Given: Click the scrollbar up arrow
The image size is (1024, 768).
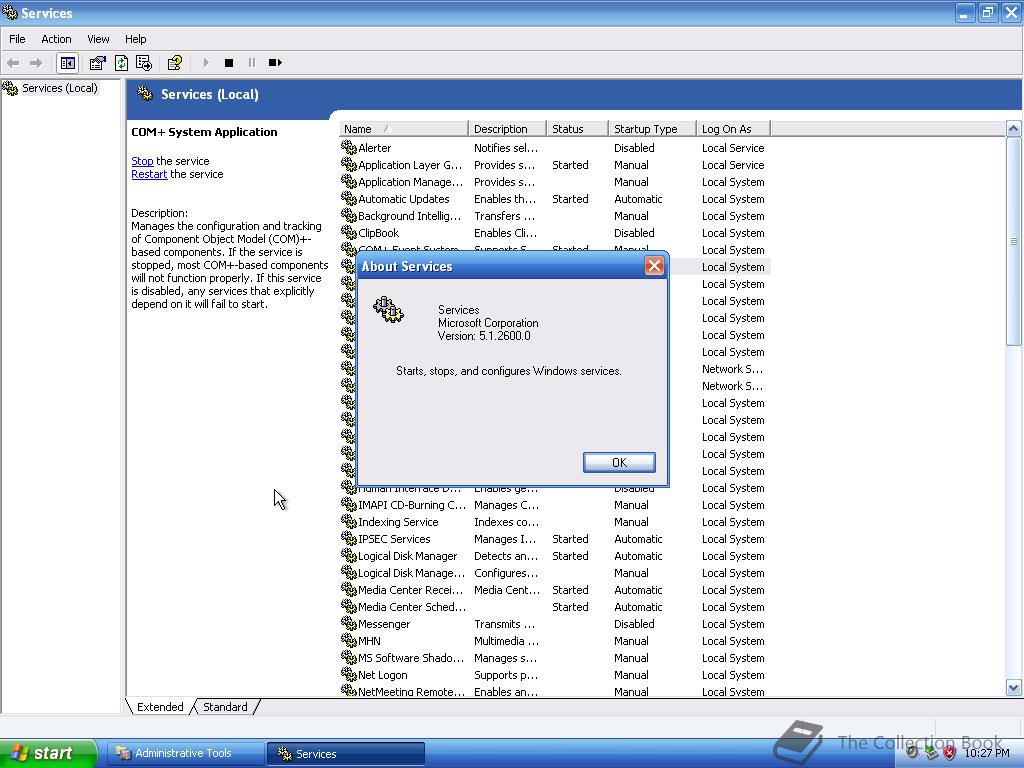Looking at the screenshot, I should click(x=1014, y=129).
